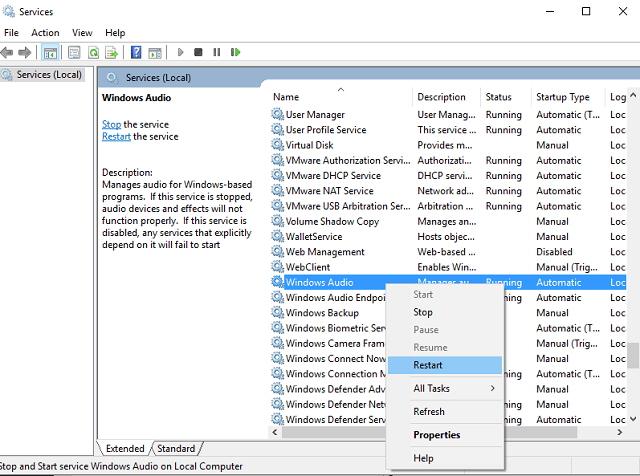Open the Action menu
This screenshot has width=640, height=476.
pyautogui.click(x=45, y=33)
